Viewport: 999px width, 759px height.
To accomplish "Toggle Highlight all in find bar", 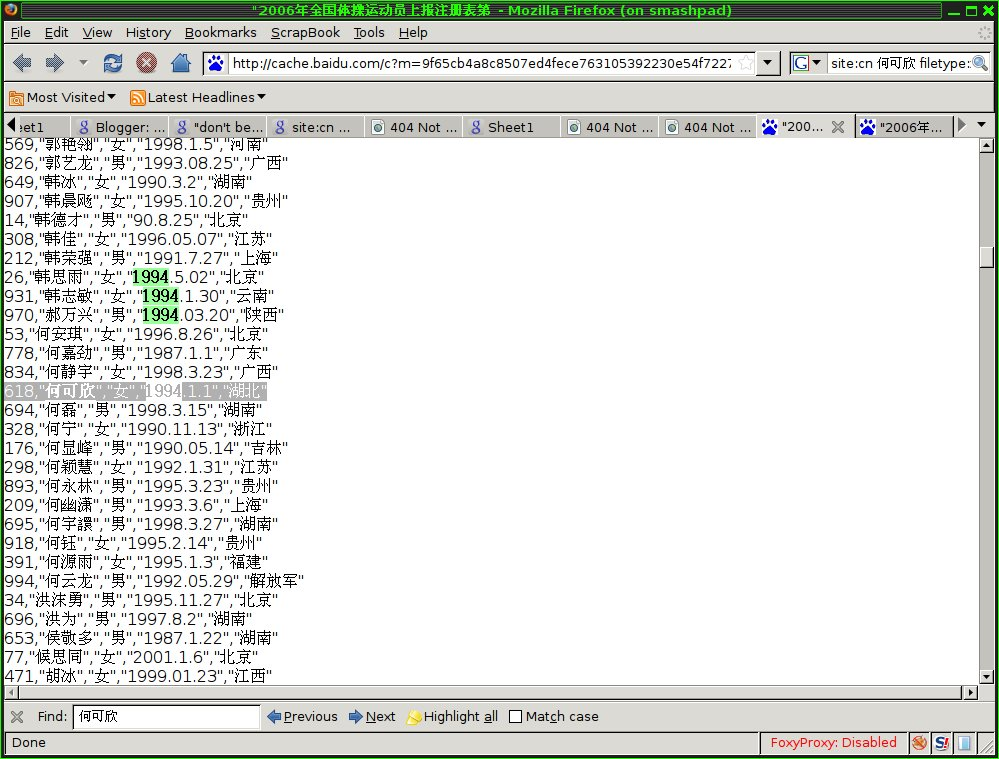I will 451,716.
